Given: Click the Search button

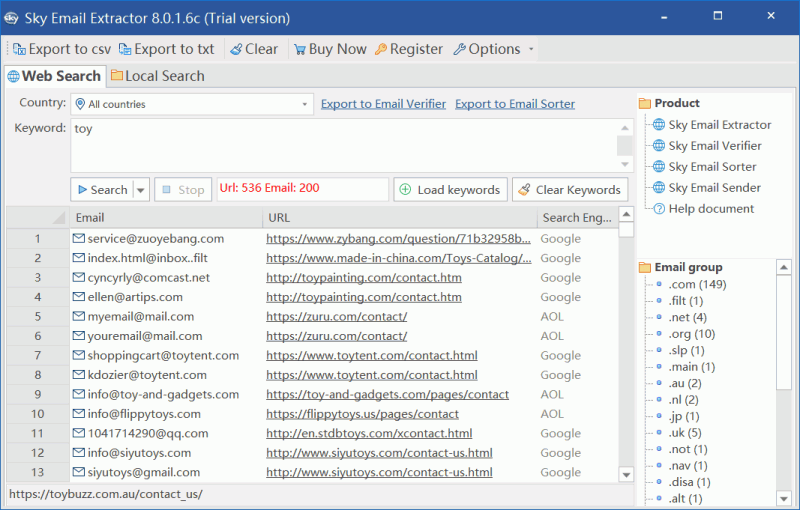Looking at the screenshot, I should pos(102,190).
